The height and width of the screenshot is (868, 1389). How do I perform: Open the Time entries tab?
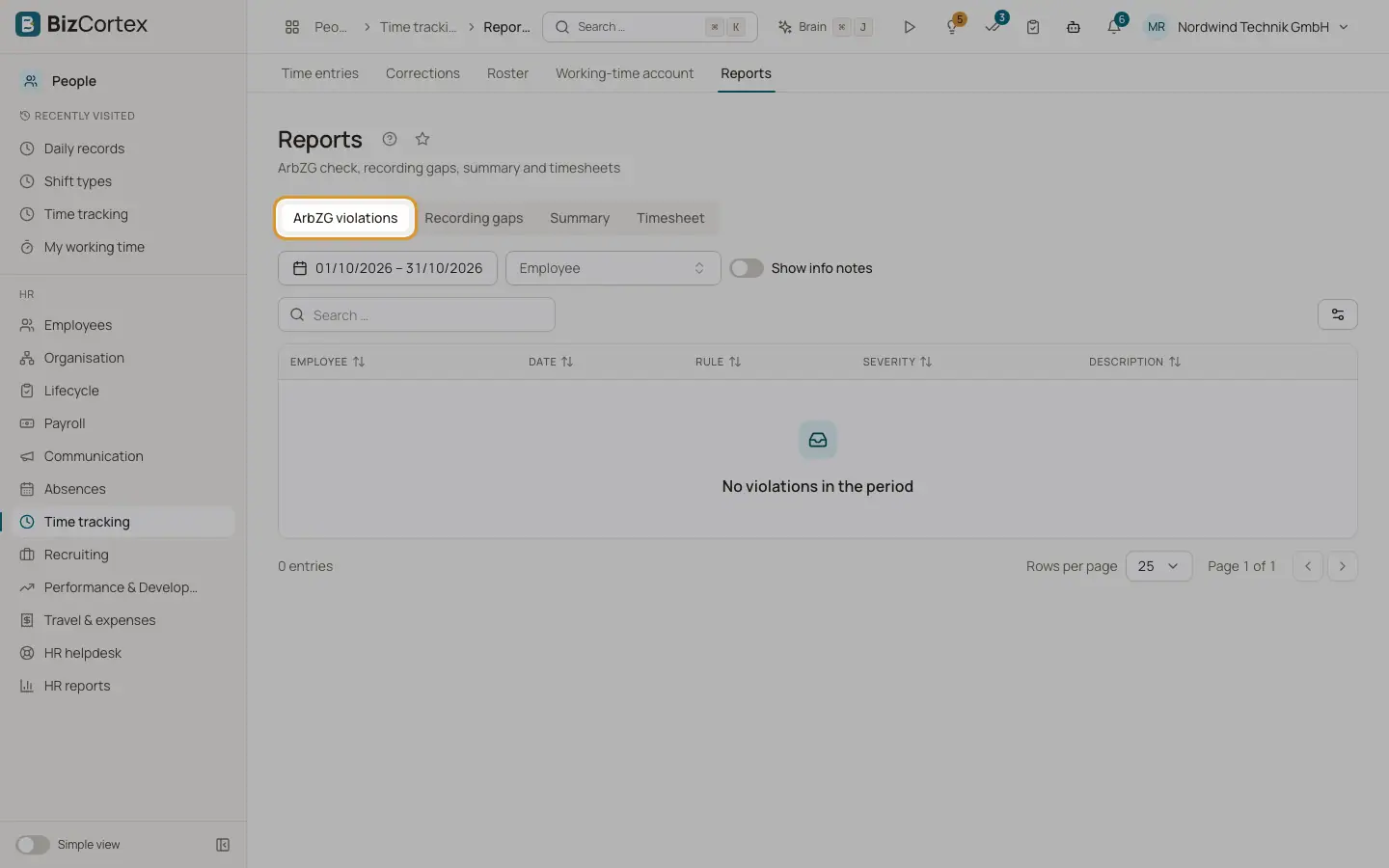coord(320,73)
